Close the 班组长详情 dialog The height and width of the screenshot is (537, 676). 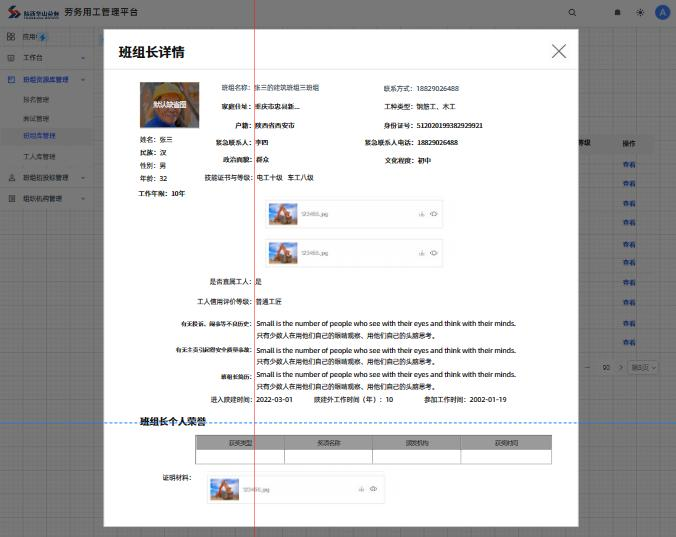559,52
